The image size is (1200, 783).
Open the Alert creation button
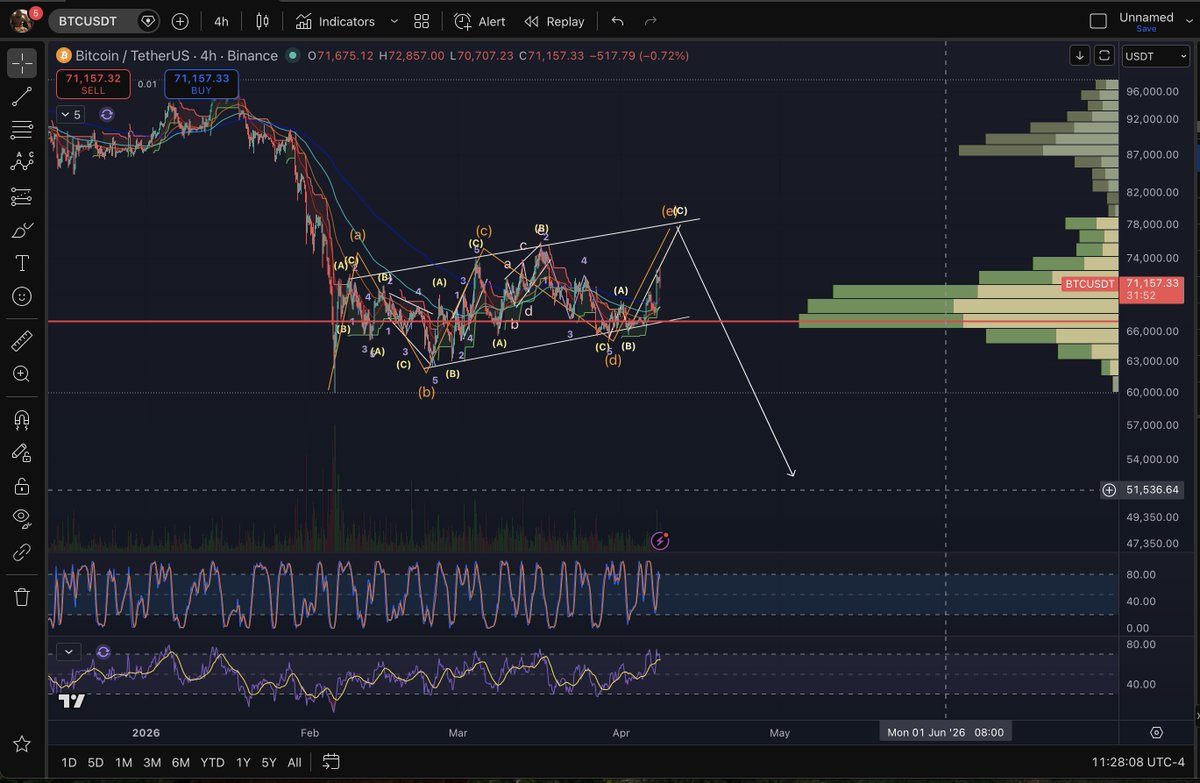(x=479, y=21)
